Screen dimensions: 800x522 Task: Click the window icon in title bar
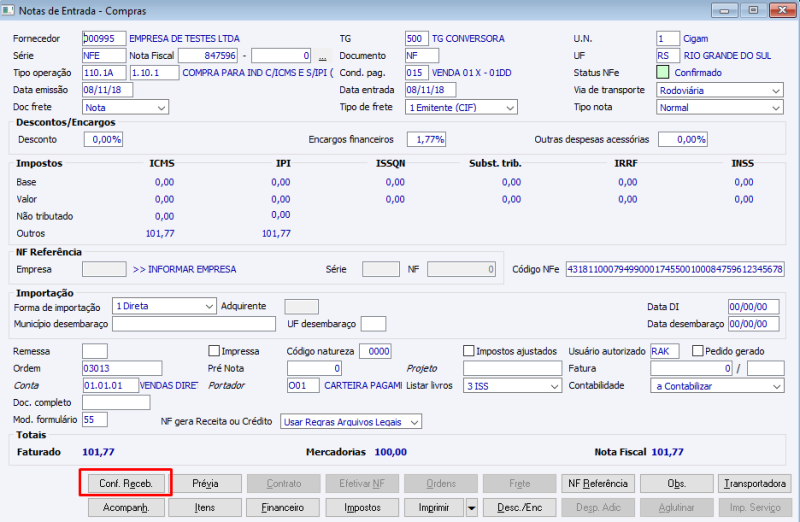pos(8,10)
